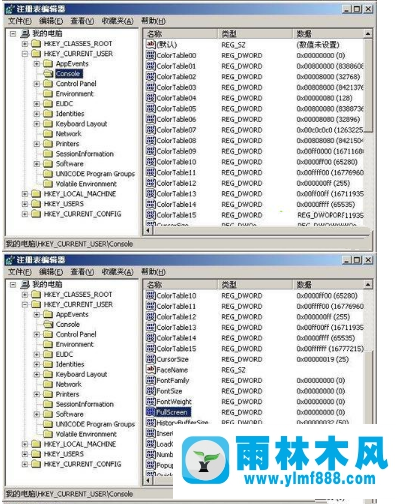Click the ColorTable00 value icon in top window
This screenshot has height=504, width=401.
(x=151, y=55)
